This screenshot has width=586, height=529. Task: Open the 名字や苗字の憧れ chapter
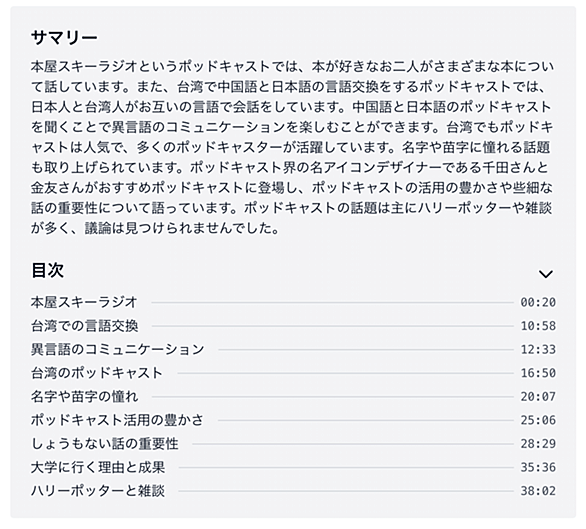pos(84,396)
